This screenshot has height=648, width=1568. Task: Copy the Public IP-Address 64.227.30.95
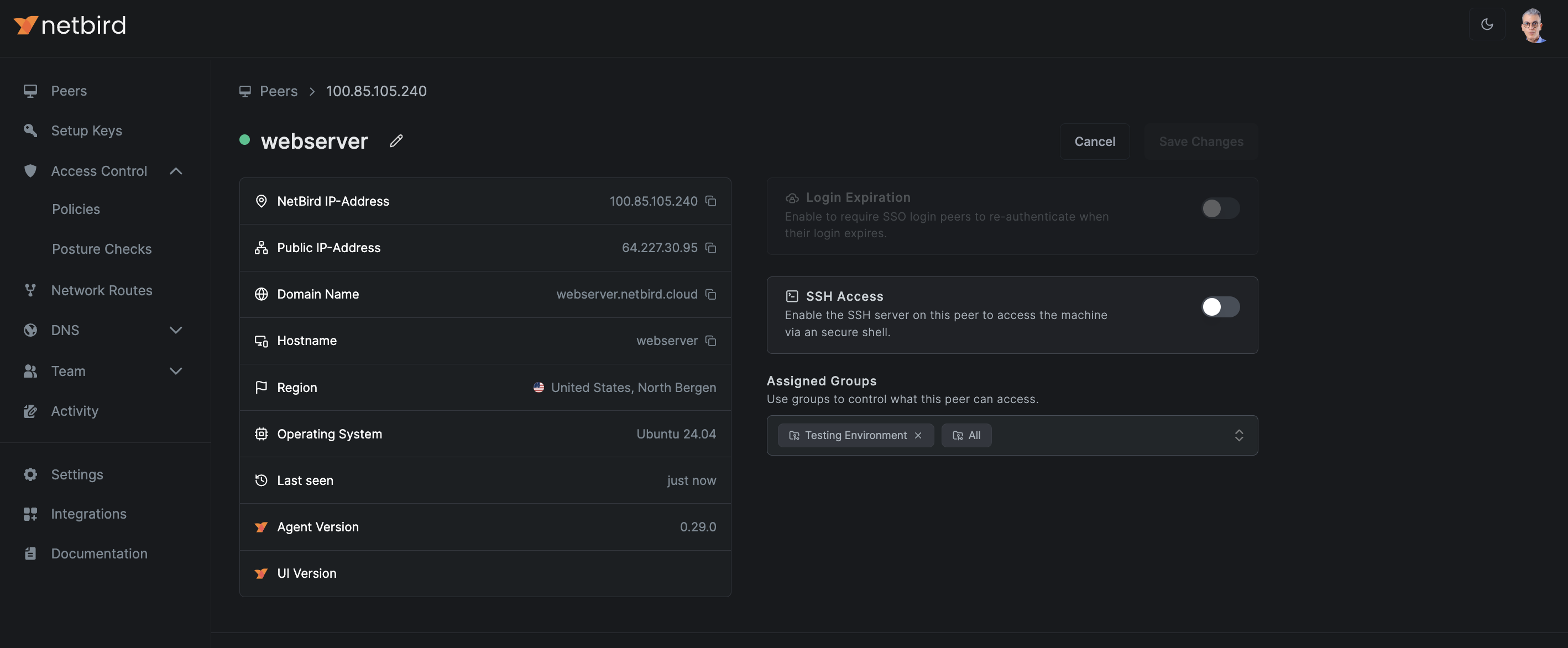[710, 248]
